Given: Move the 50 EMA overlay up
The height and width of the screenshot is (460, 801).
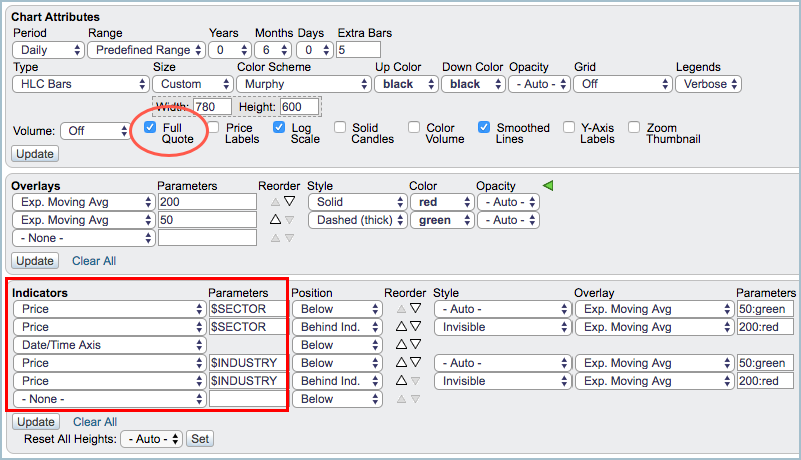Looking at the screenshot, I should point(275,220).
